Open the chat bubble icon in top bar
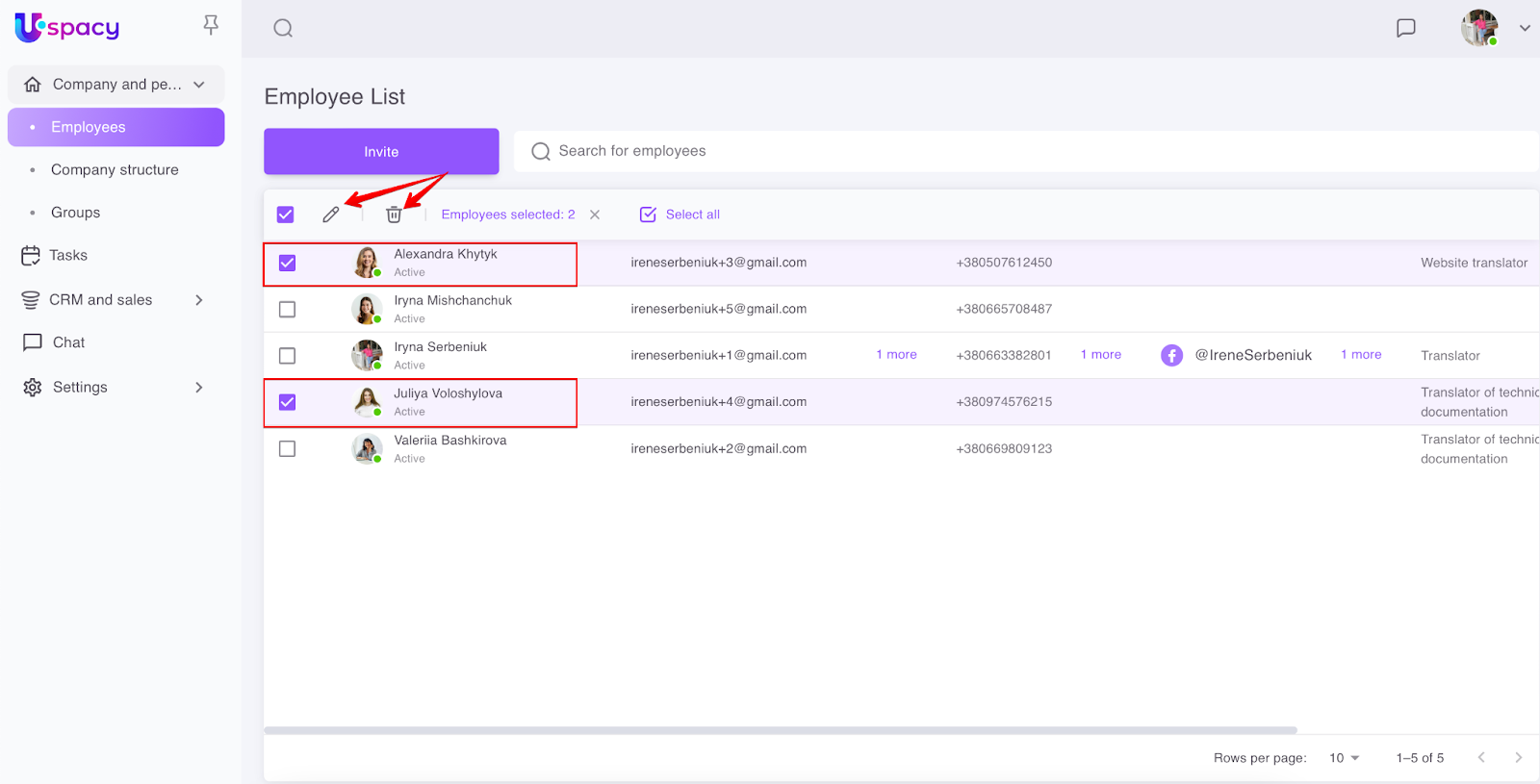The height and width of the screenshot is (784, 1540). (x=1405, y=28)
